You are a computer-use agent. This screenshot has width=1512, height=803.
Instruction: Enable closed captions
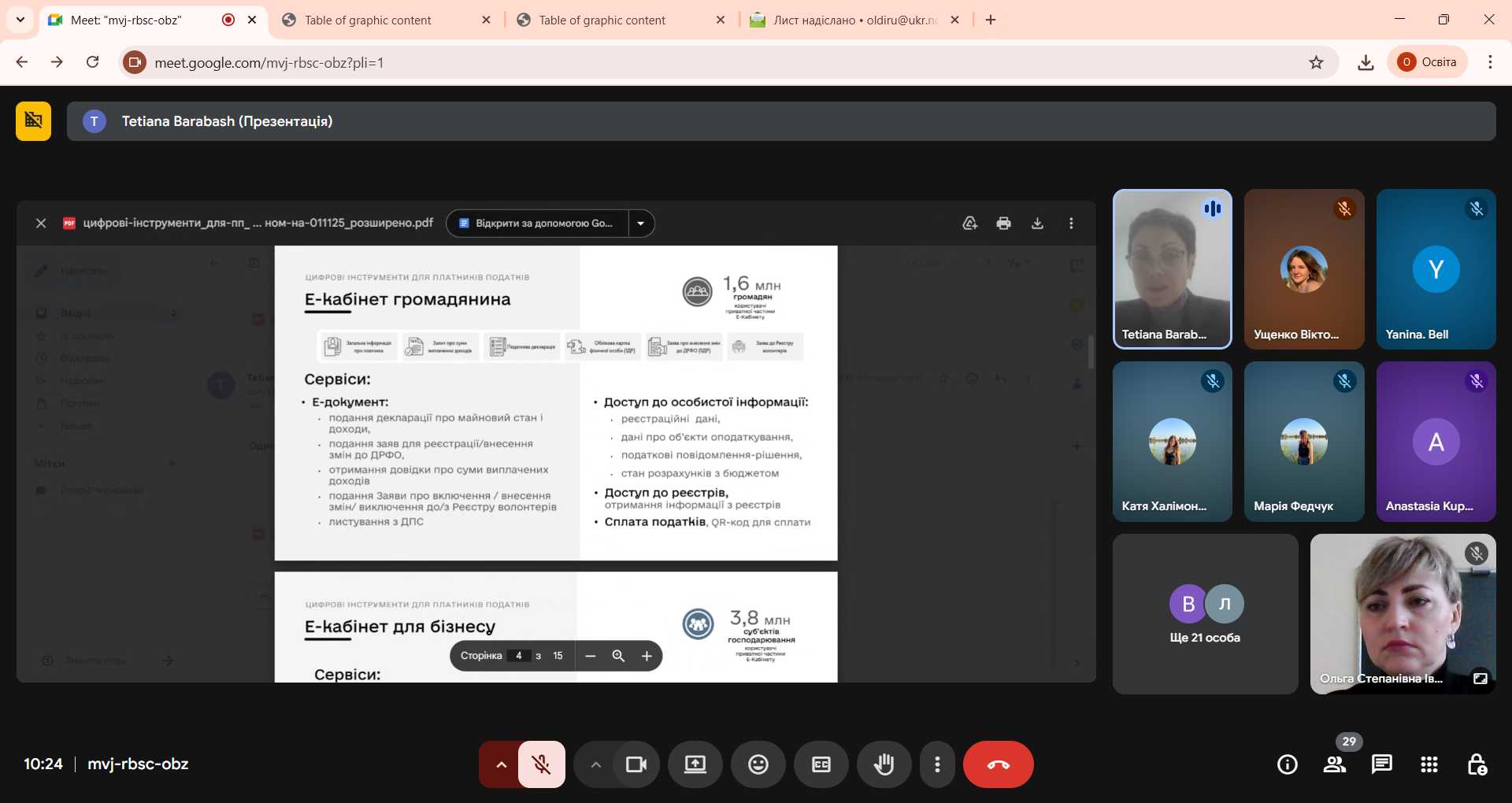pos(821,764)
